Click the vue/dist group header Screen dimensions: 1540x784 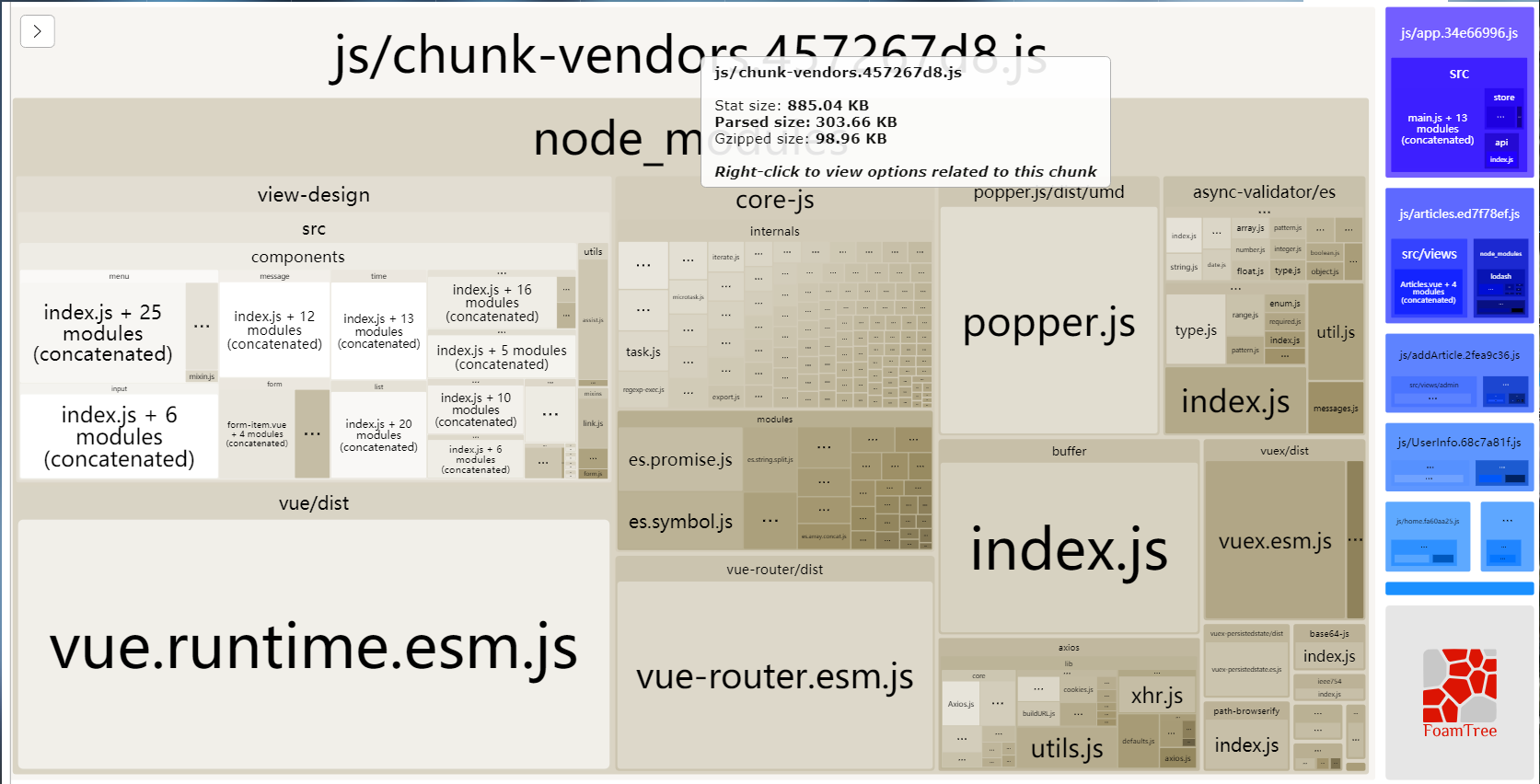(x=314, y=503)
